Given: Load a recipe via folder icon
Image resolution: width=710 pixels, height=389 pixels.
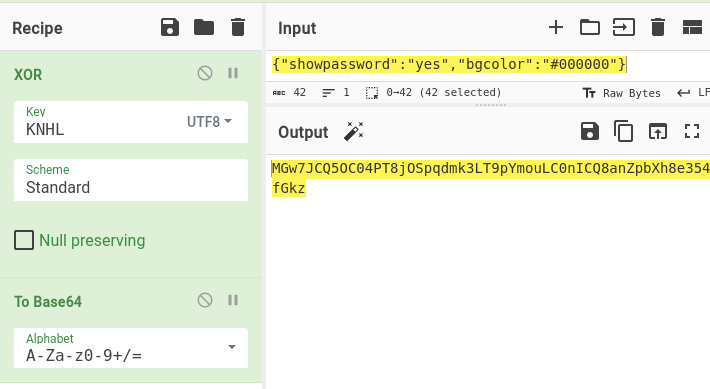Looking at the screenshot, I should pyautogui.click(x=204, y=27).
